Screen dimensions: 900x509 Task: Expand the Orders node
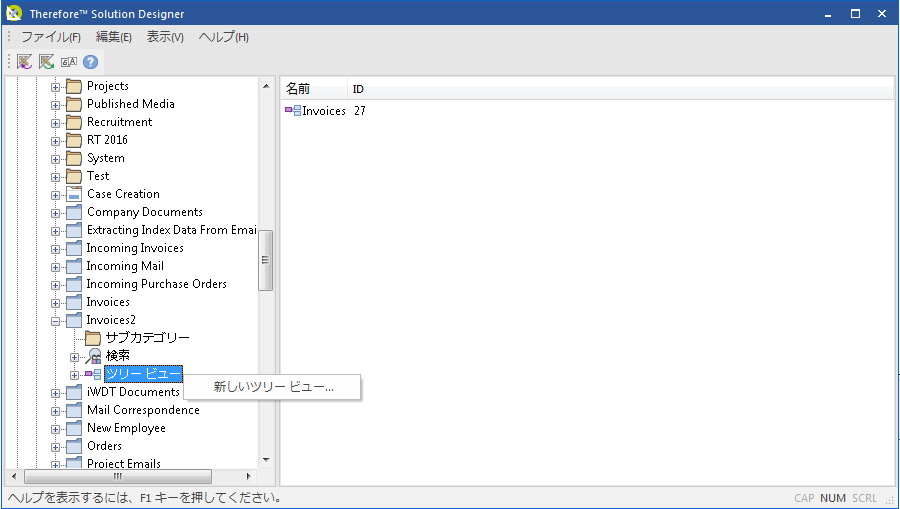click(55, 447)
